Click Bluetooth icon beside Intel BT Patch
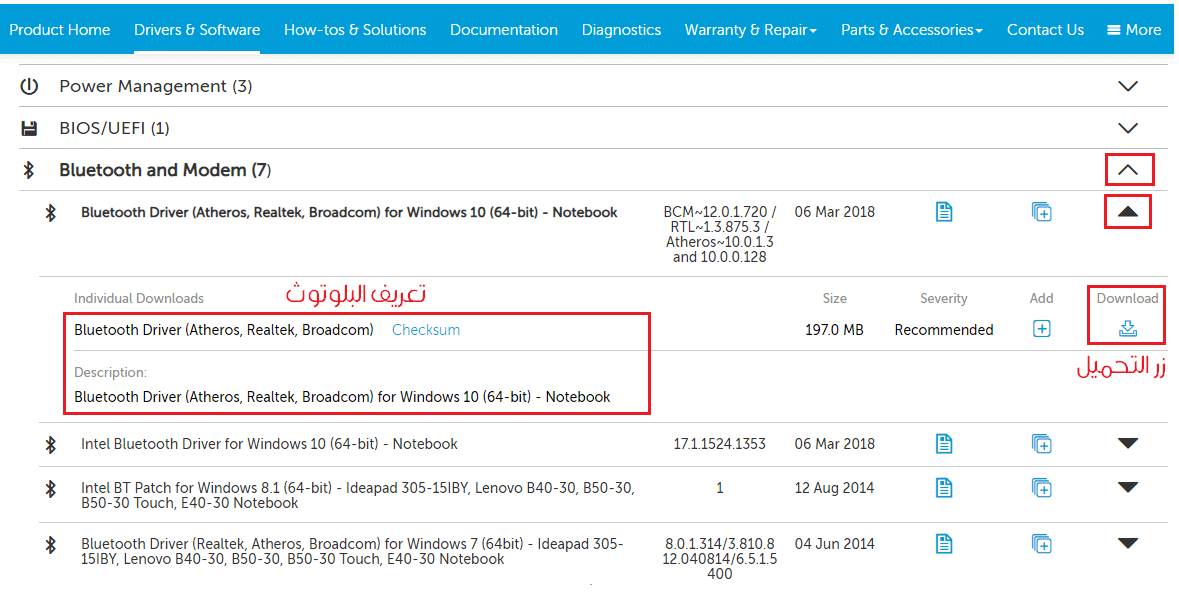The image size is (1179, 592). click(x=50, y=489)
